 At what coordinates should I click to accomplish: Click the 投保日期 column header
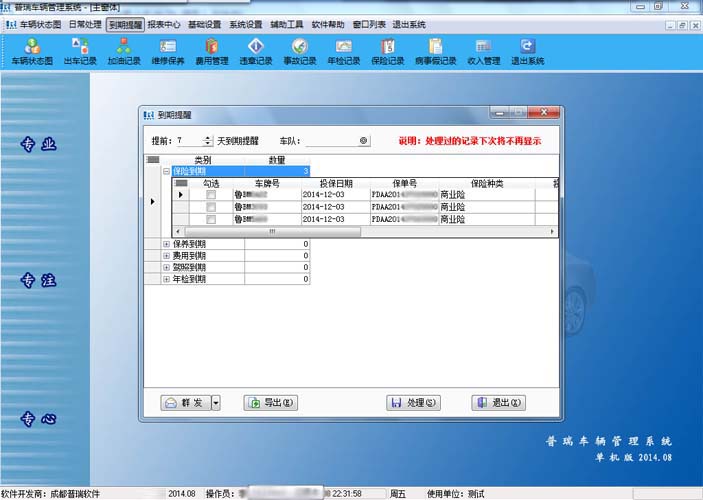(336, 183)
